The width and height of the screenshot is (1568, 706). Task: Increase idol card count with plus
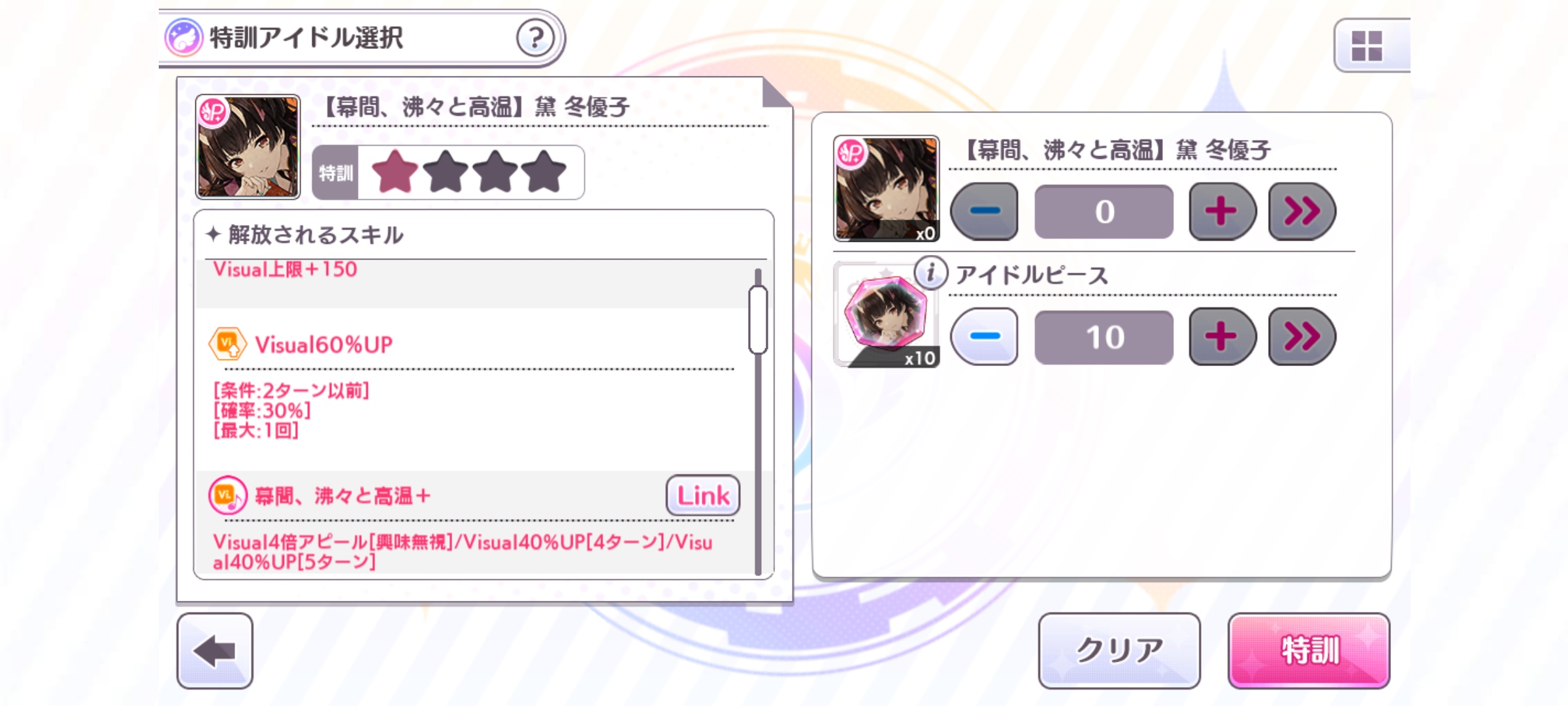tap(1221, 211)
